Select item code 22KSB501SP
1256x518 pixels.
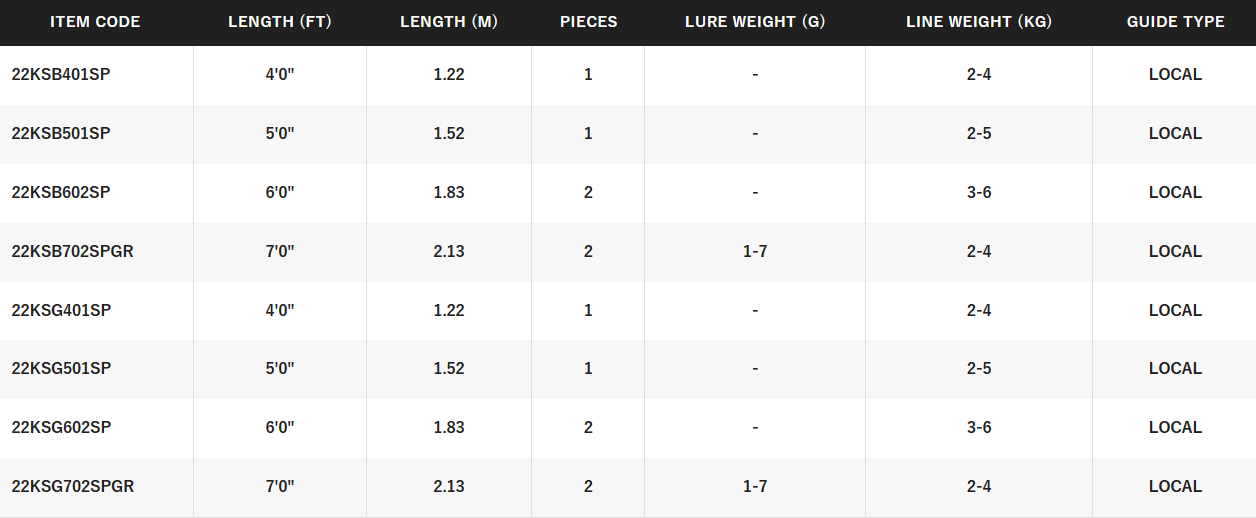click(x=61, y=134)
